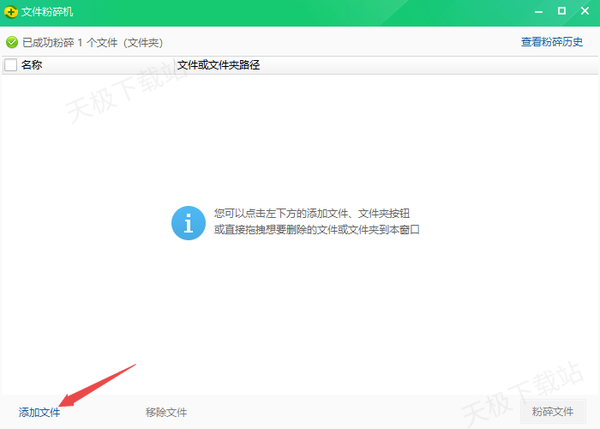Click the blue information circle icon
The height and width of the screenshot is (429, 600).
[188, 221]
